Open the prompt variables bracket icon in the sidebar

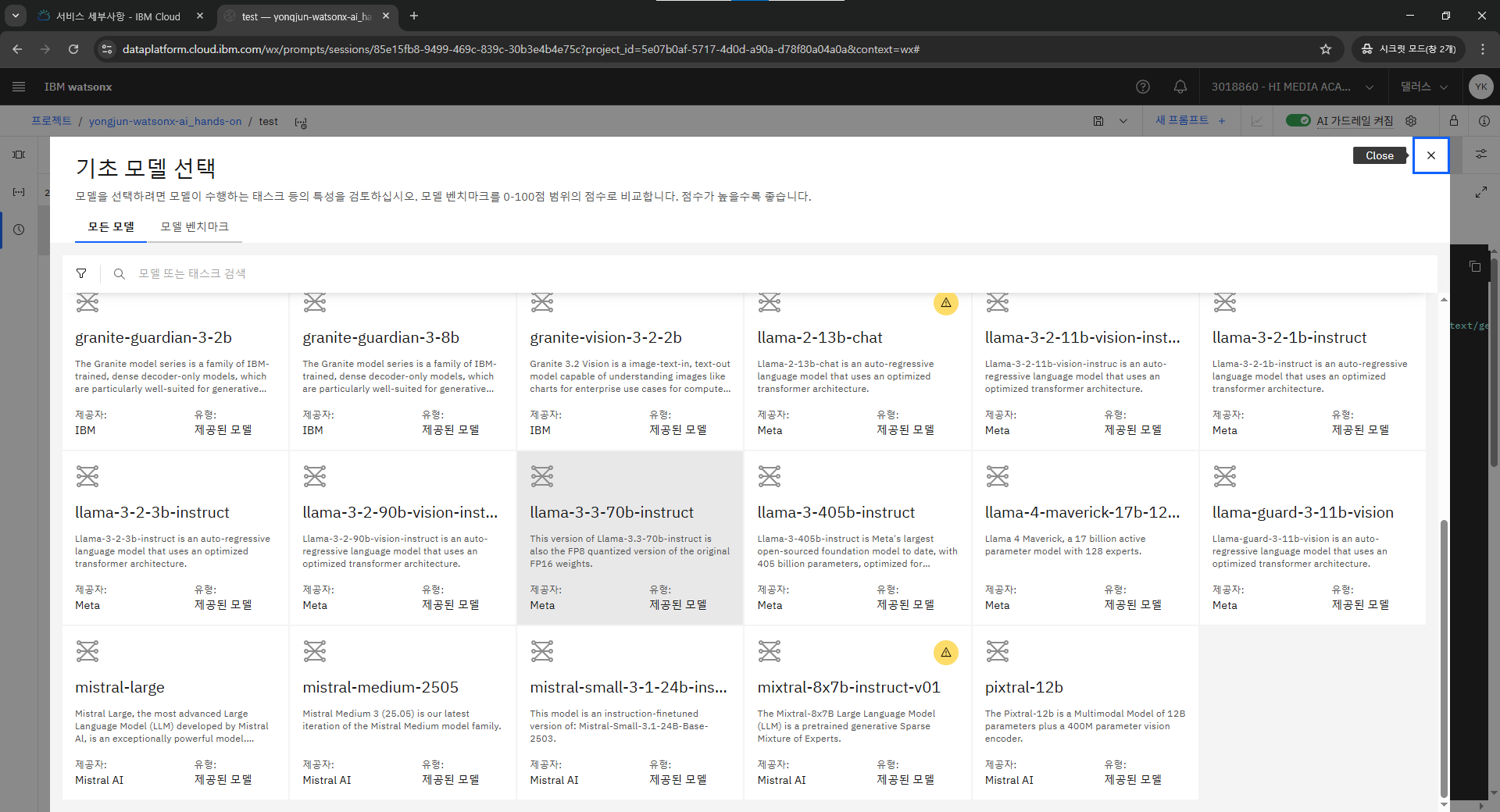(x=19, y=192)
